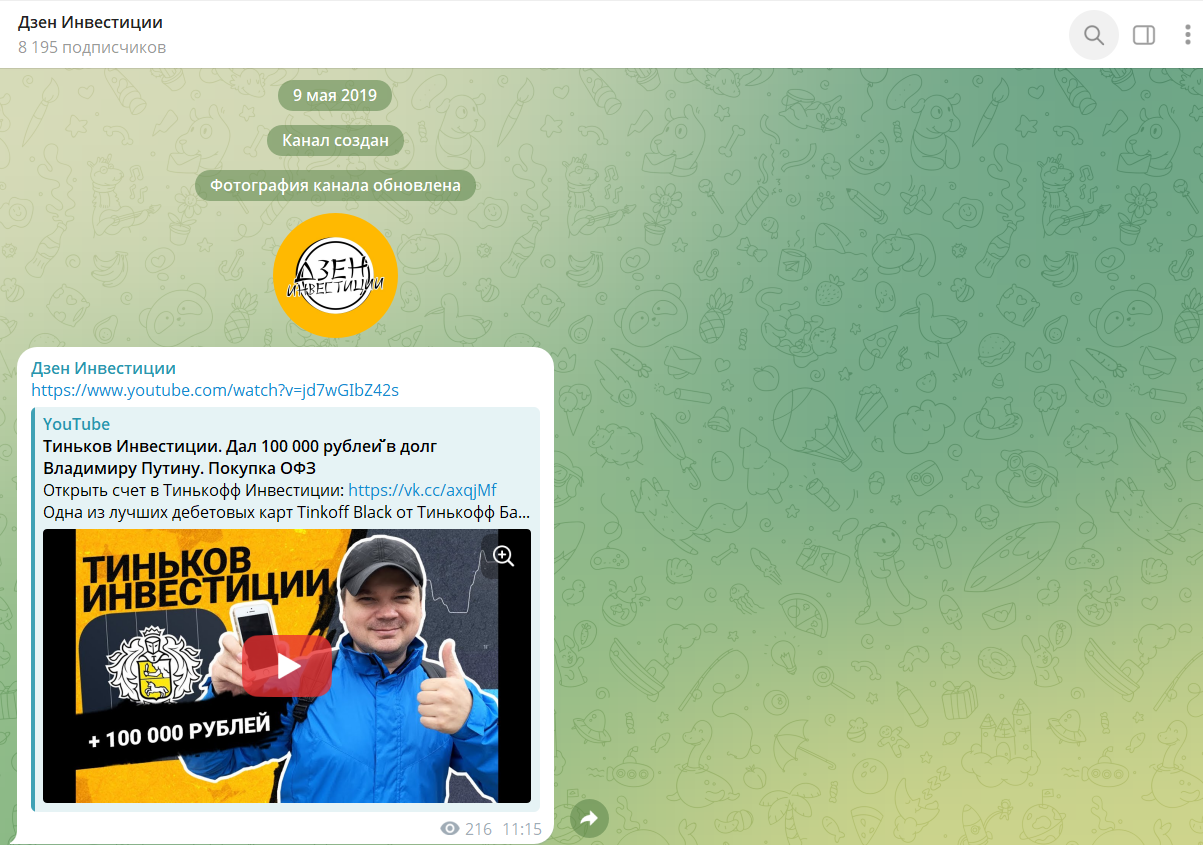Open the three-dot channel options menu
Screen dimensions: 1203x845
coord(1188,35)
